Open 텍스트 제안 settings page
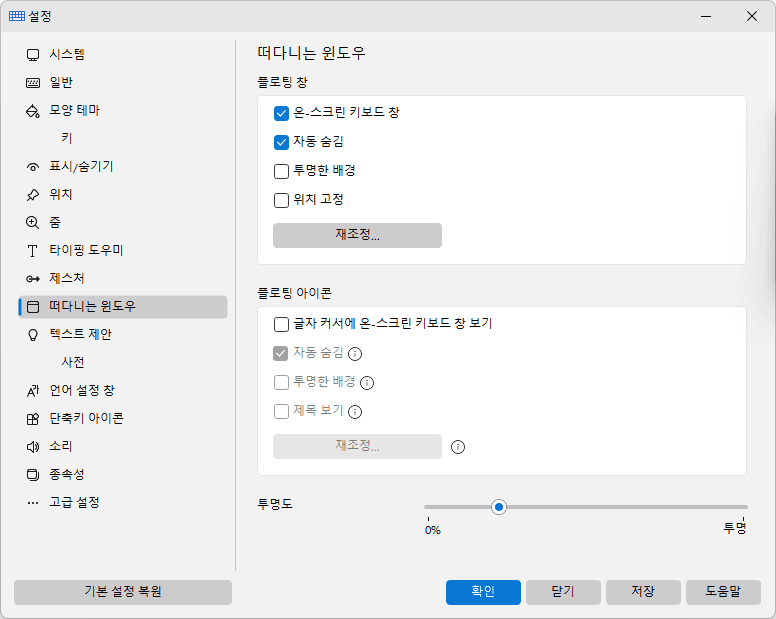 [123, 335]
